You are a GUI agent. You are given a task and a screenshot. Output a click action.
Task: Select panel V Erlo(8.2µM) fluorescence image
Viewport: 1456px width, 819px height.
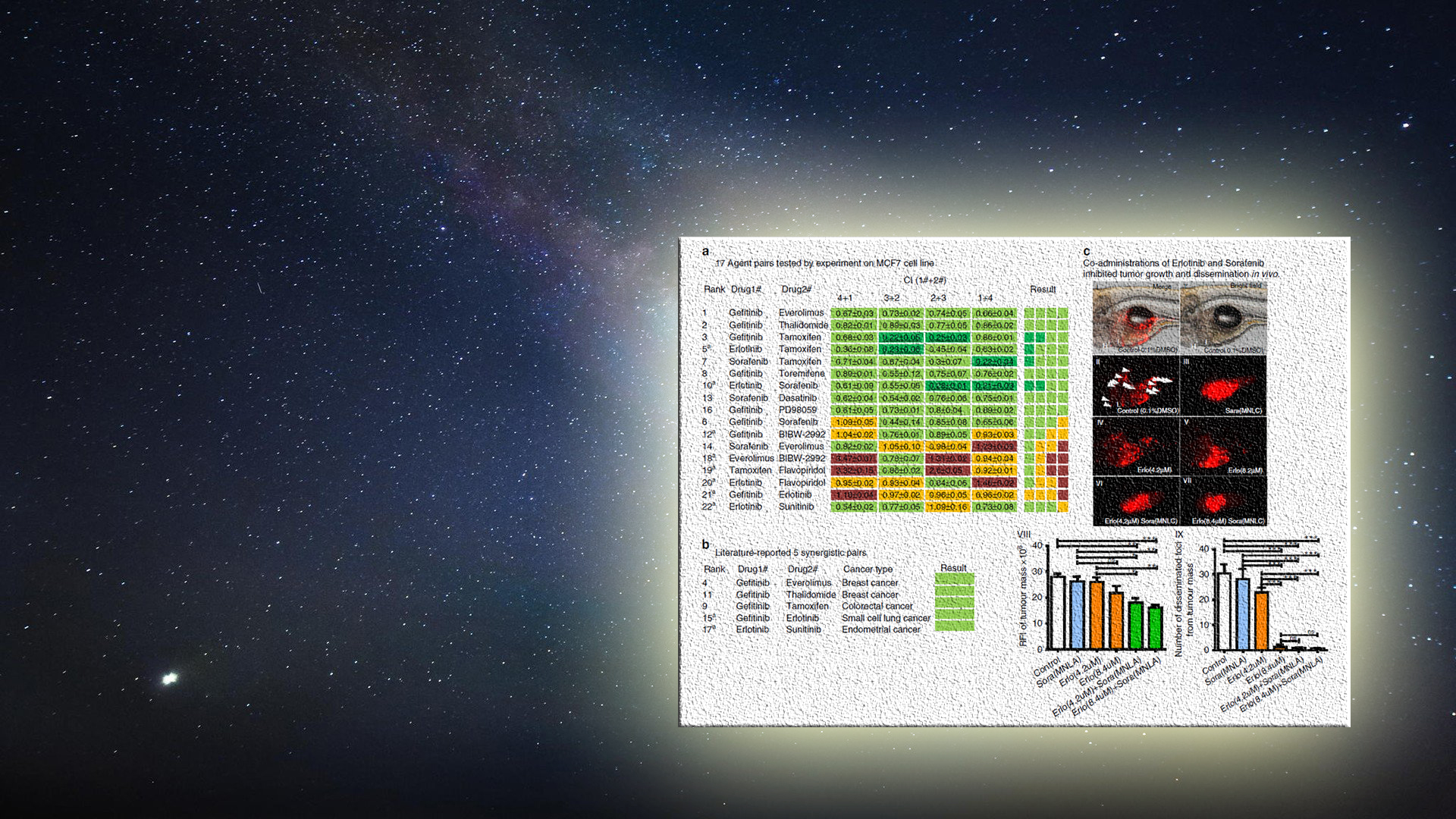[x=1223, y=446]
